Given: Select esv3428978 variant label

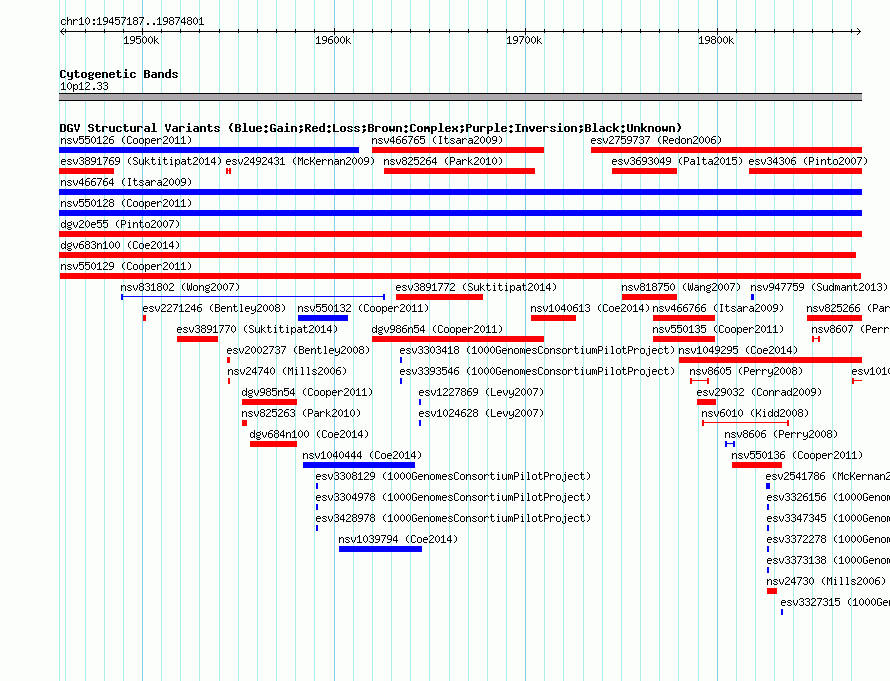Looking at the screenshot, I should coord(453,518).
